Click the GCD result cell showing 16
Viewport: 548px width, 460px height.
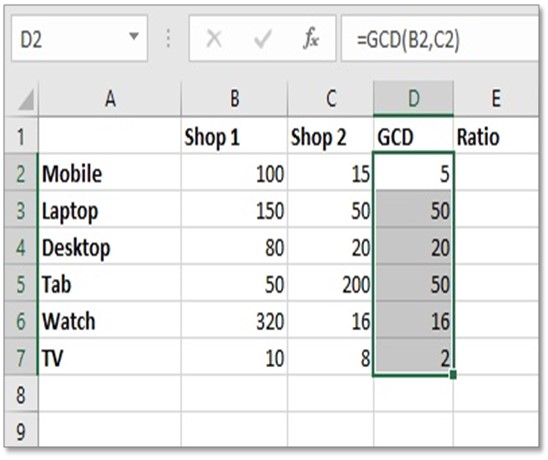(413, 321)
